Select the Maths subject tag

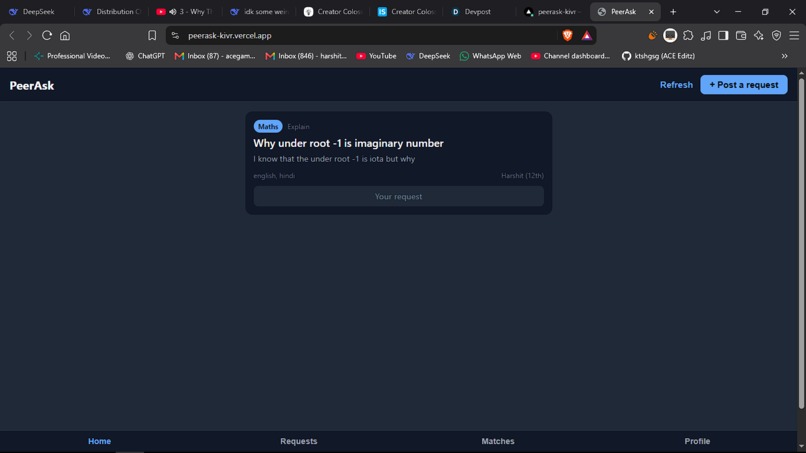pyautogui.click(x=268, y=126)
